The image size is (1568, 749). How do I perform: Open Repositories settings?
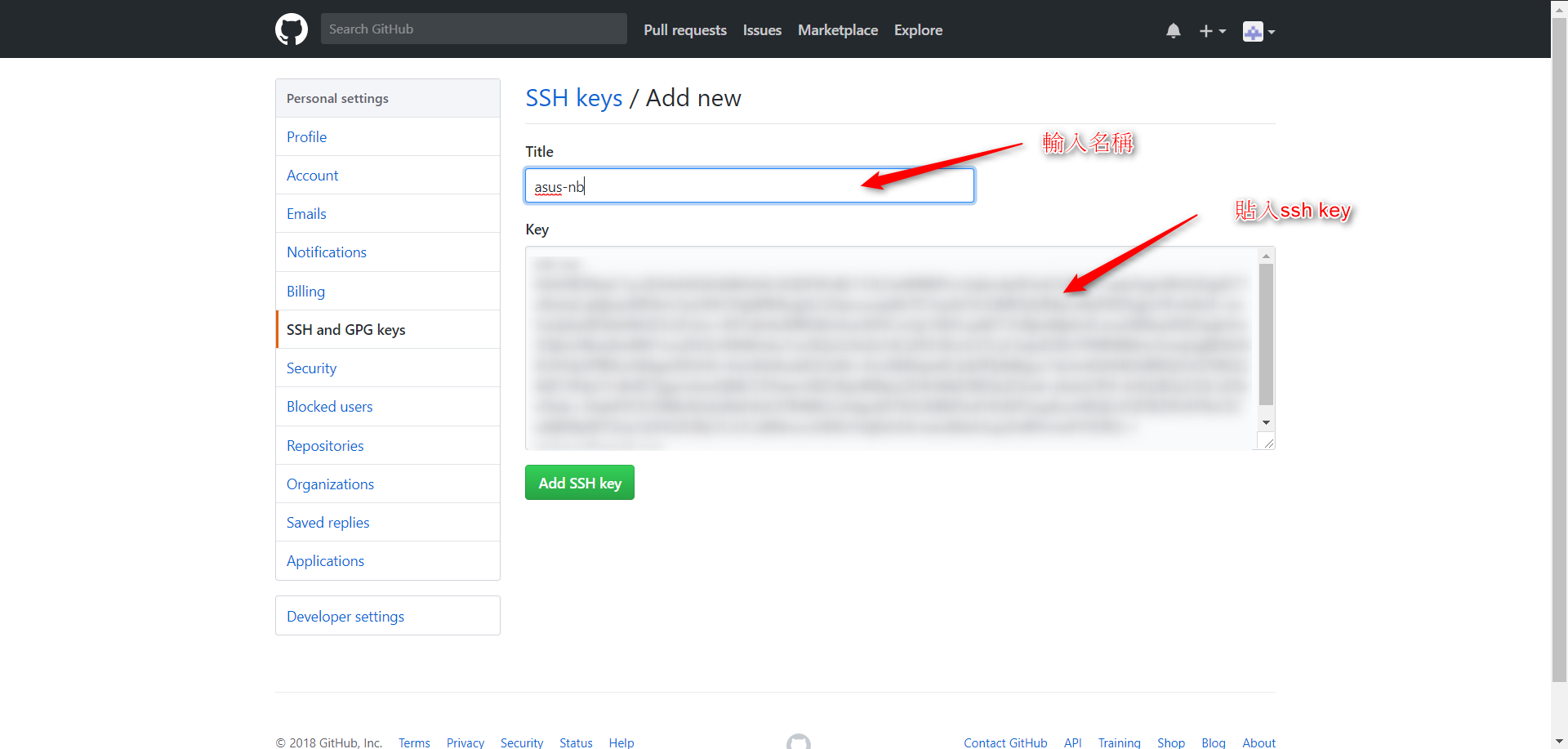[388, 445]
